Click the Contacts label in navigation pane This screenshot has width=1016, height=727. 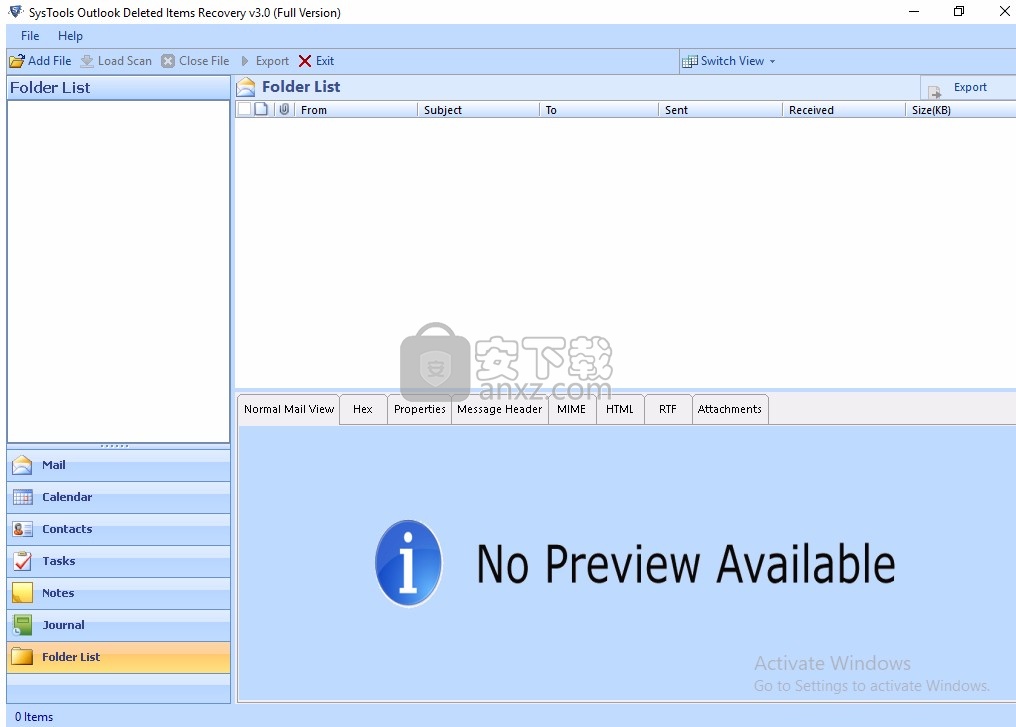[67, 529]
